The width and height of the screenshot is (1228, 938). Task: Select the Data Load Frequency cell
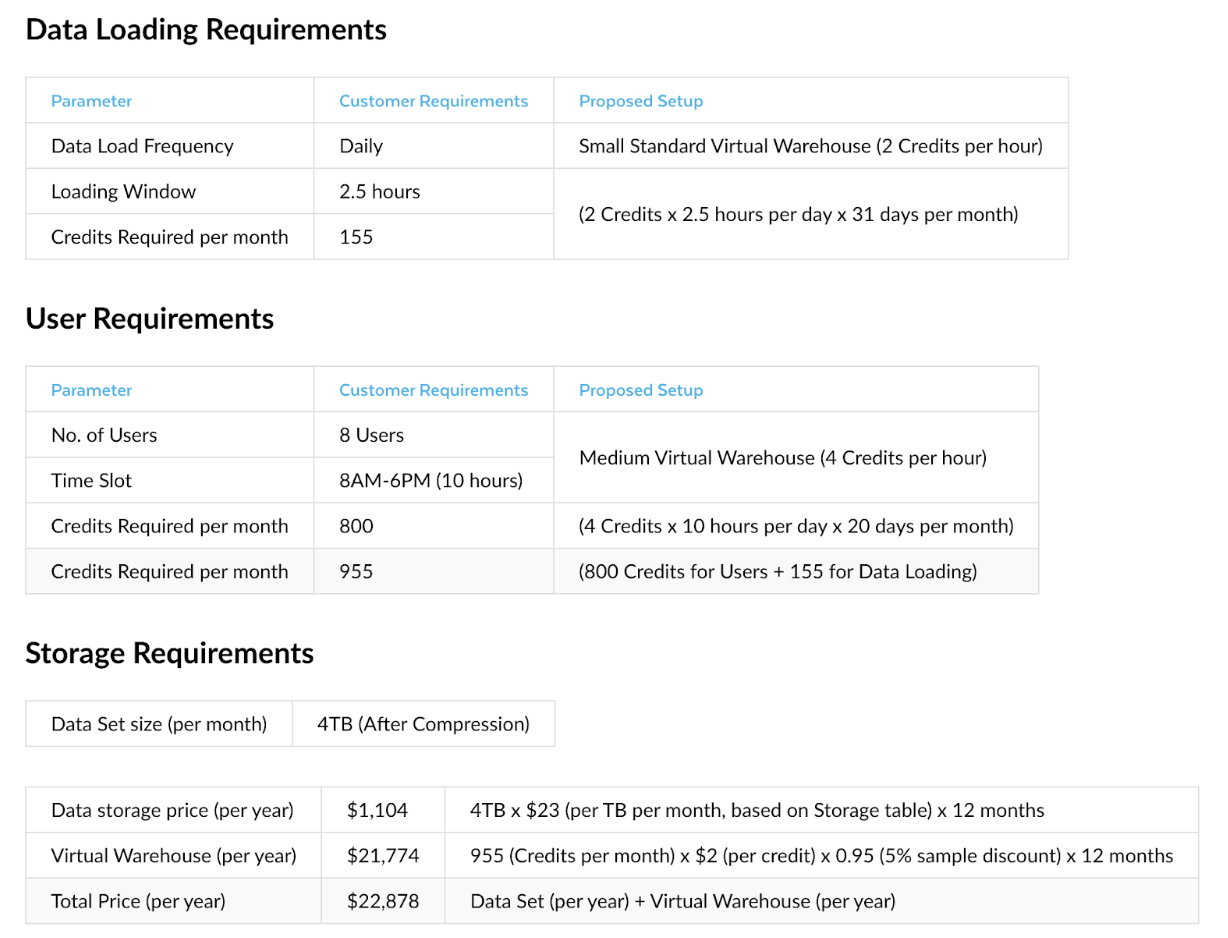coord(142,145)
